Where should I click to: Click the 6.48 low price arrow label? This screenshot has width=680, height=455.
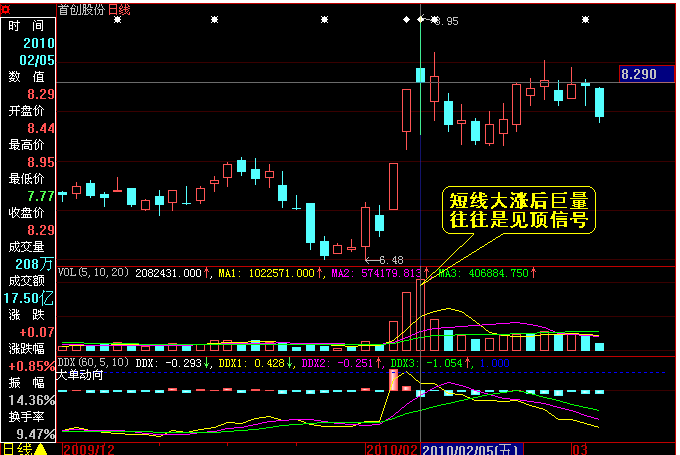[x=384, y=260]
